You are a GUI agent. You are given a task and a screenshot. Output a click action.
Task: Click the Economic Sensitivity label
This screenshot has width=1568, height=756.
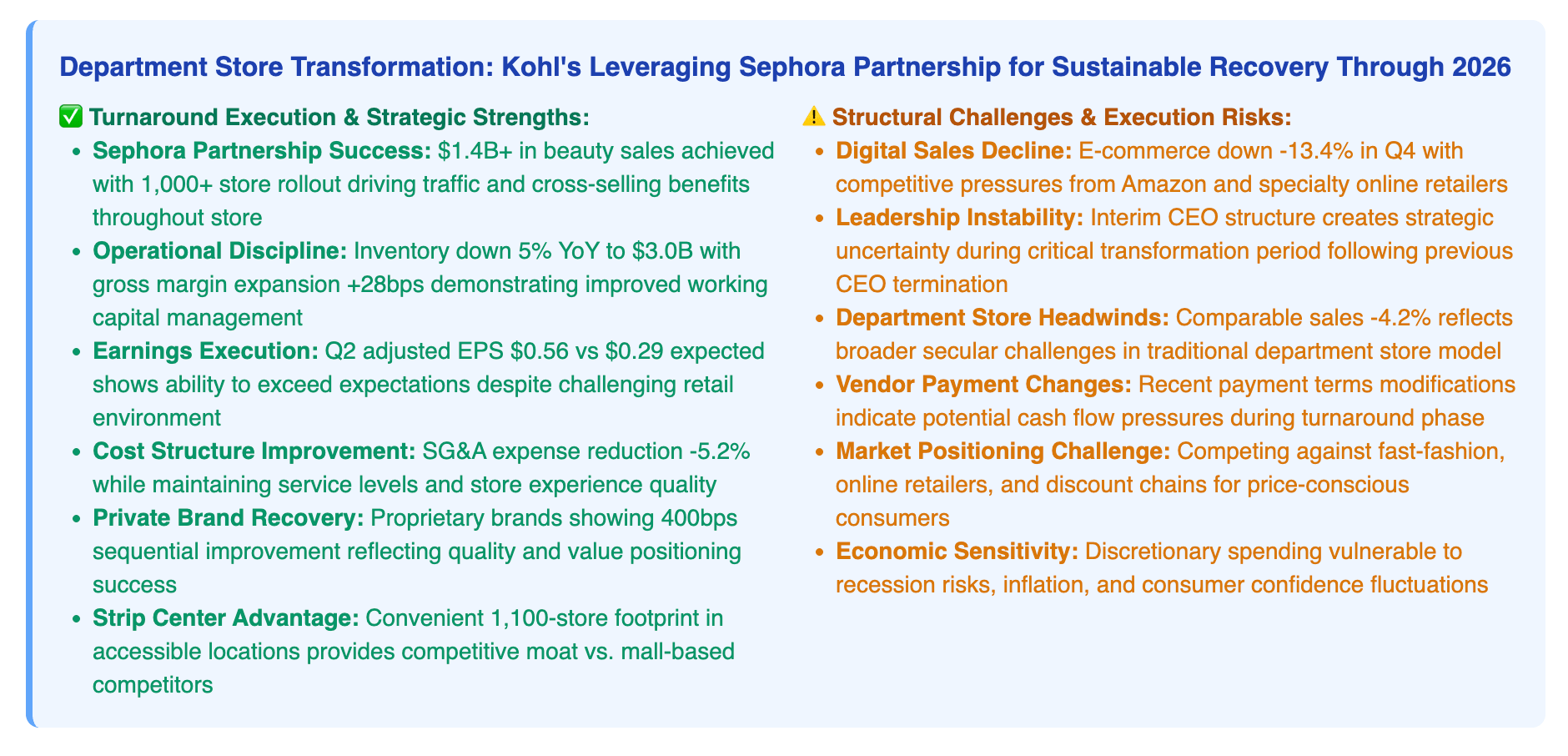957,552
